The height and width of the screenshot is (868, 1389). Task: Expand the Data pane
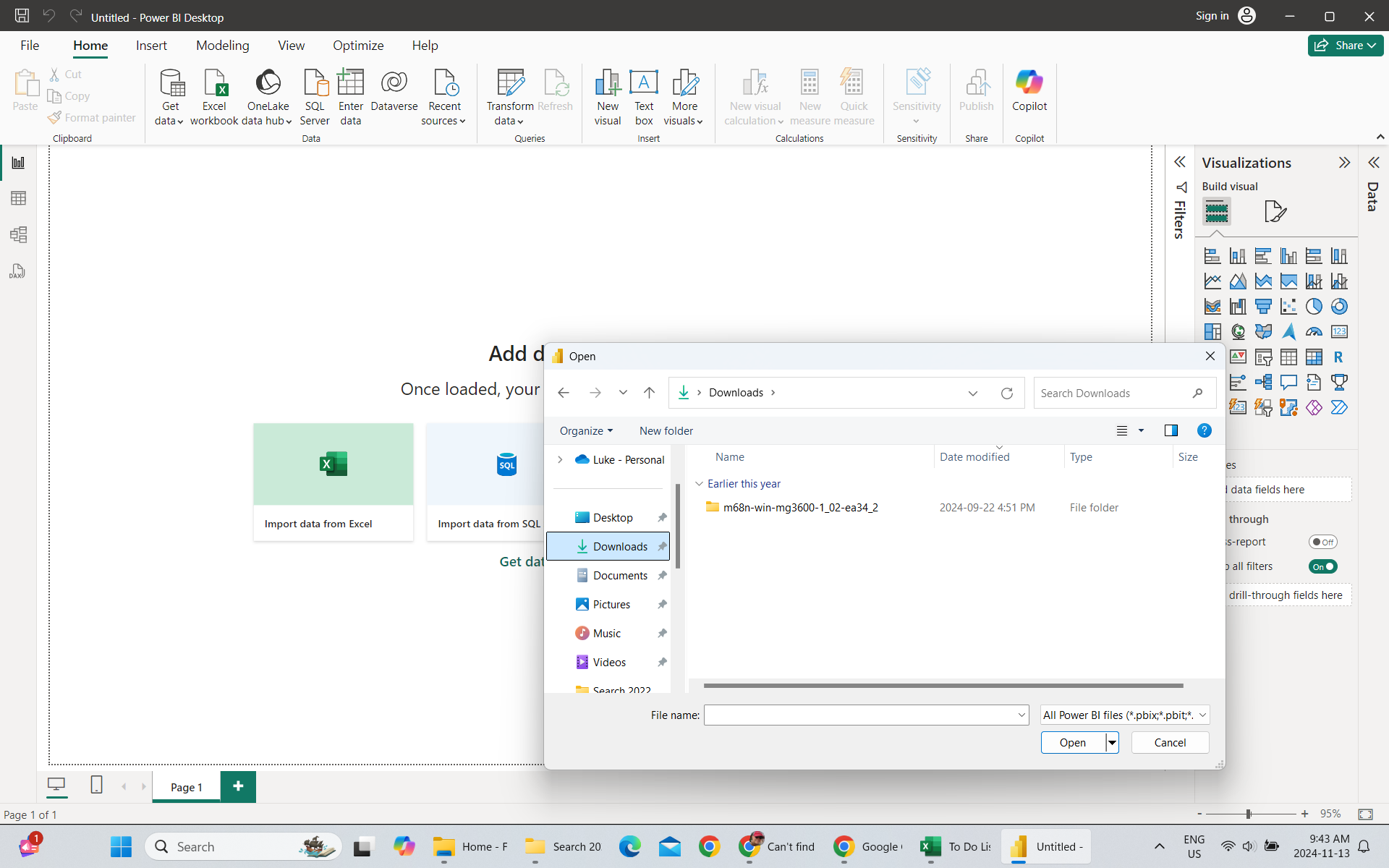(1373, 163)
